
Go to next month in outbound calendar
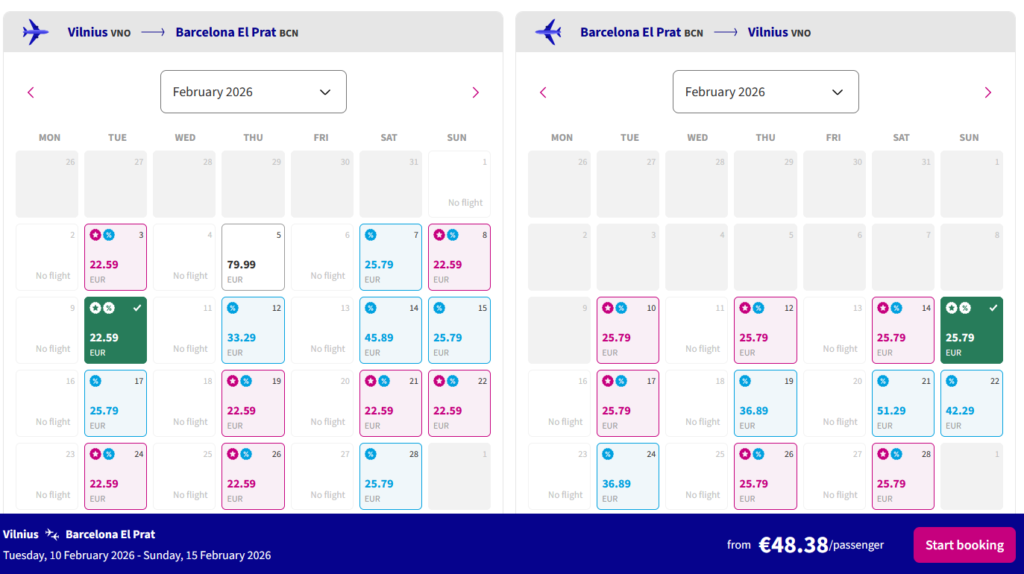pyautogui.click(x=475, y=92)
